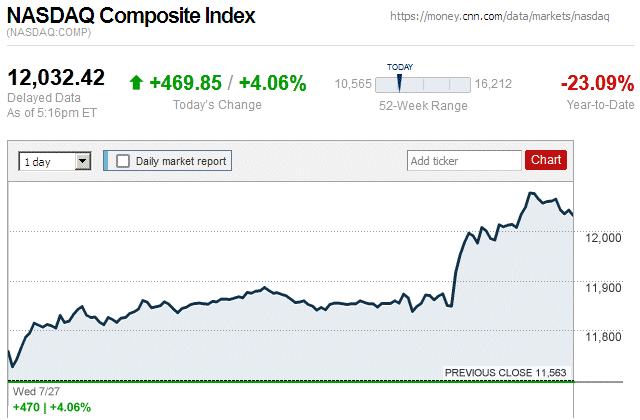Click the 11,800 y-axis label
640x420 pixels.
click(x=605, y=336)
